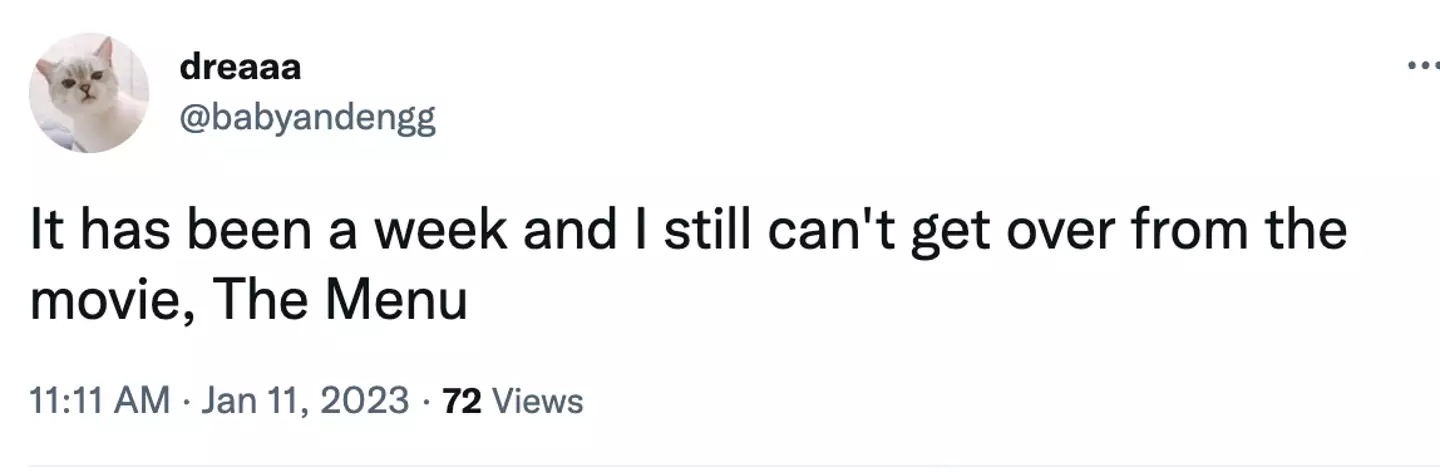Screen dimensions: 1440x472
Task: Click the word Views beside 72
Action: (x=539, y=402)
